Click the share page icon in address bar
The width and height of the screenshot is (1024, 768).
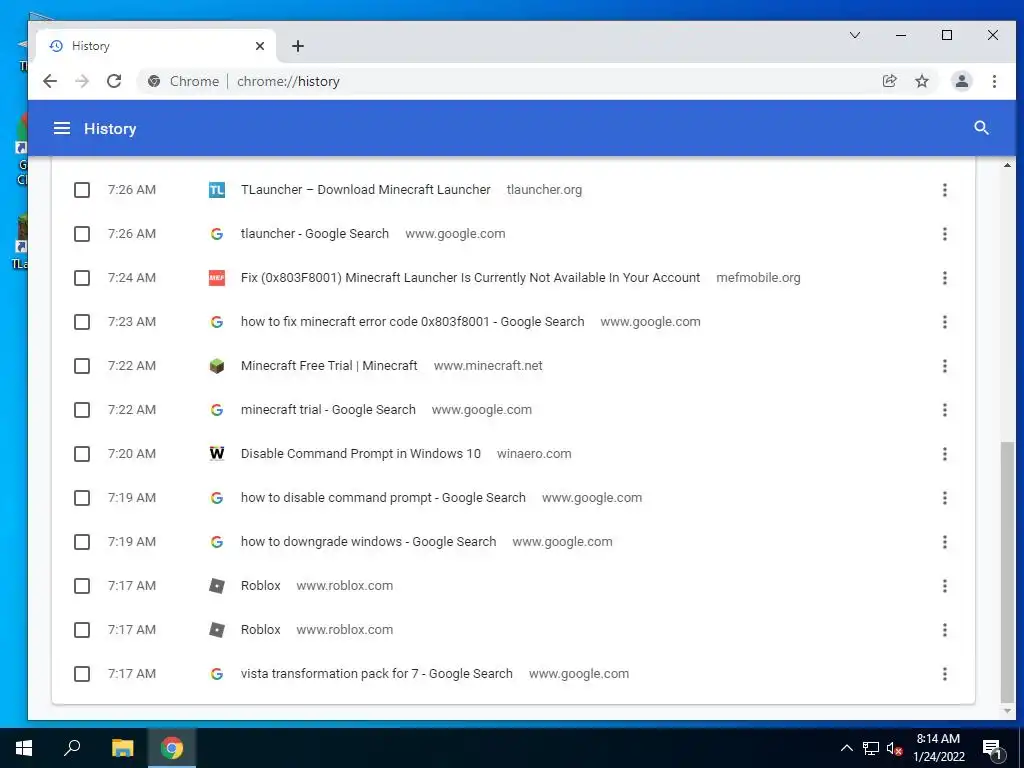[x=889, y=81]
